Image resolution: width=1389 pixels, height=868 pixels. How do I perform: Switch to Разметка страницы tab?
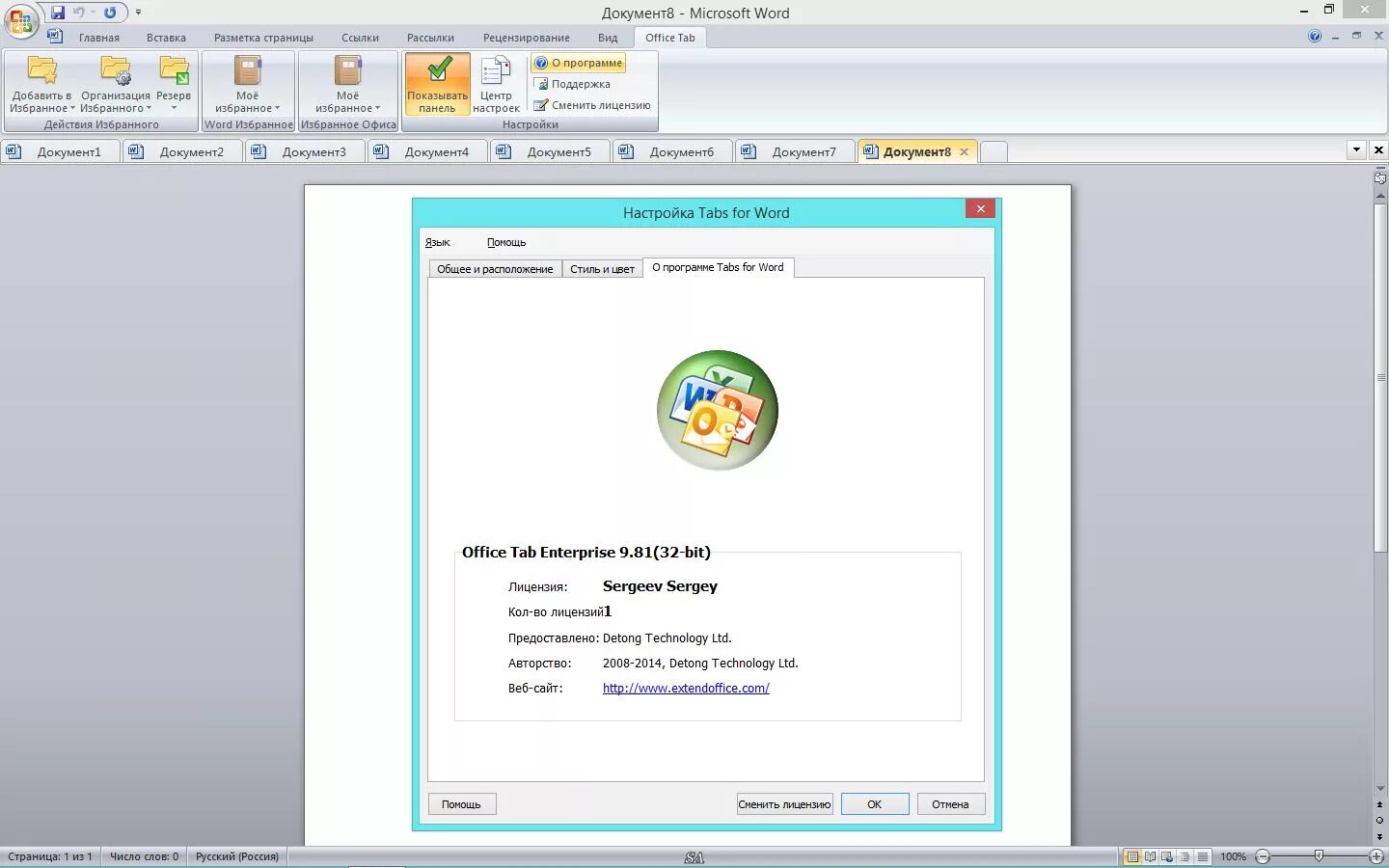coord(263,38)
